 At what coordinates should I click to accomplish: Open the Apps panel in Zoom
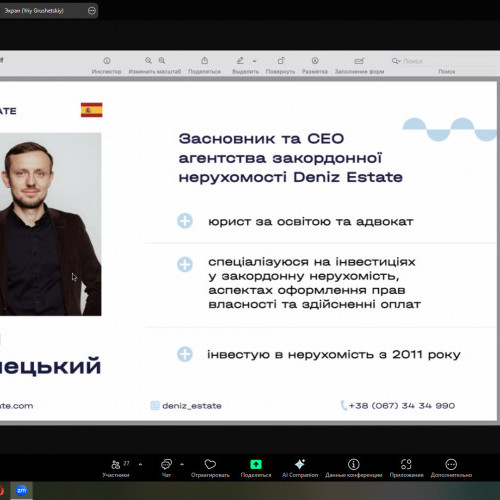pos(406,468)
